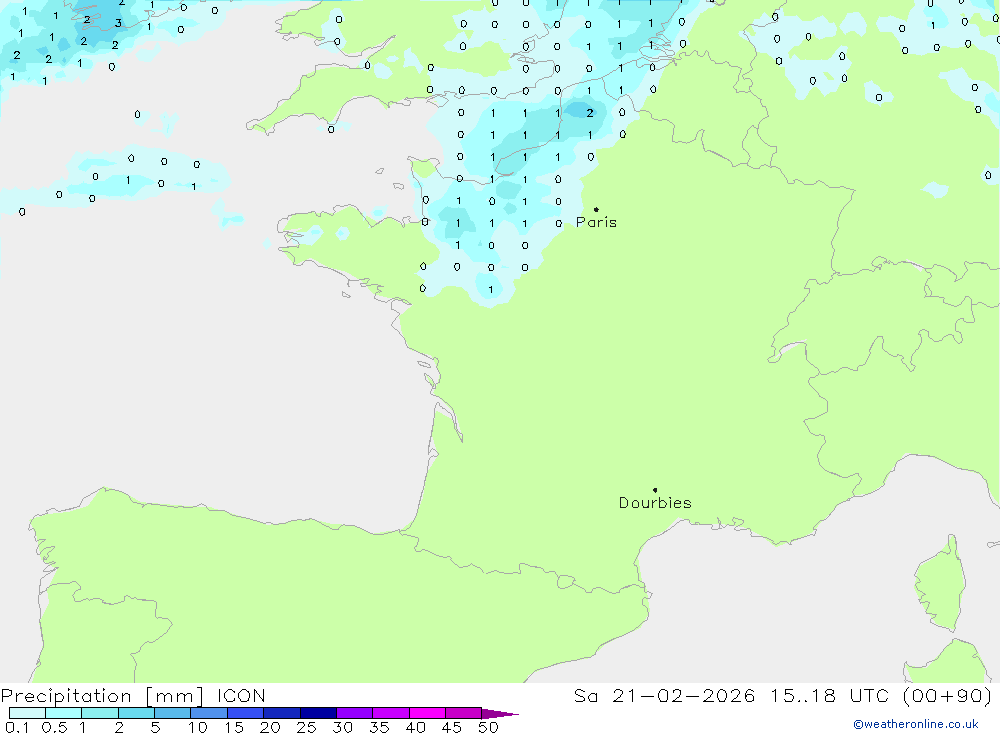Click the date '21-02-2026' in the caption
The height and width of the screenshot is (733, 1000).
coord(684,696)
